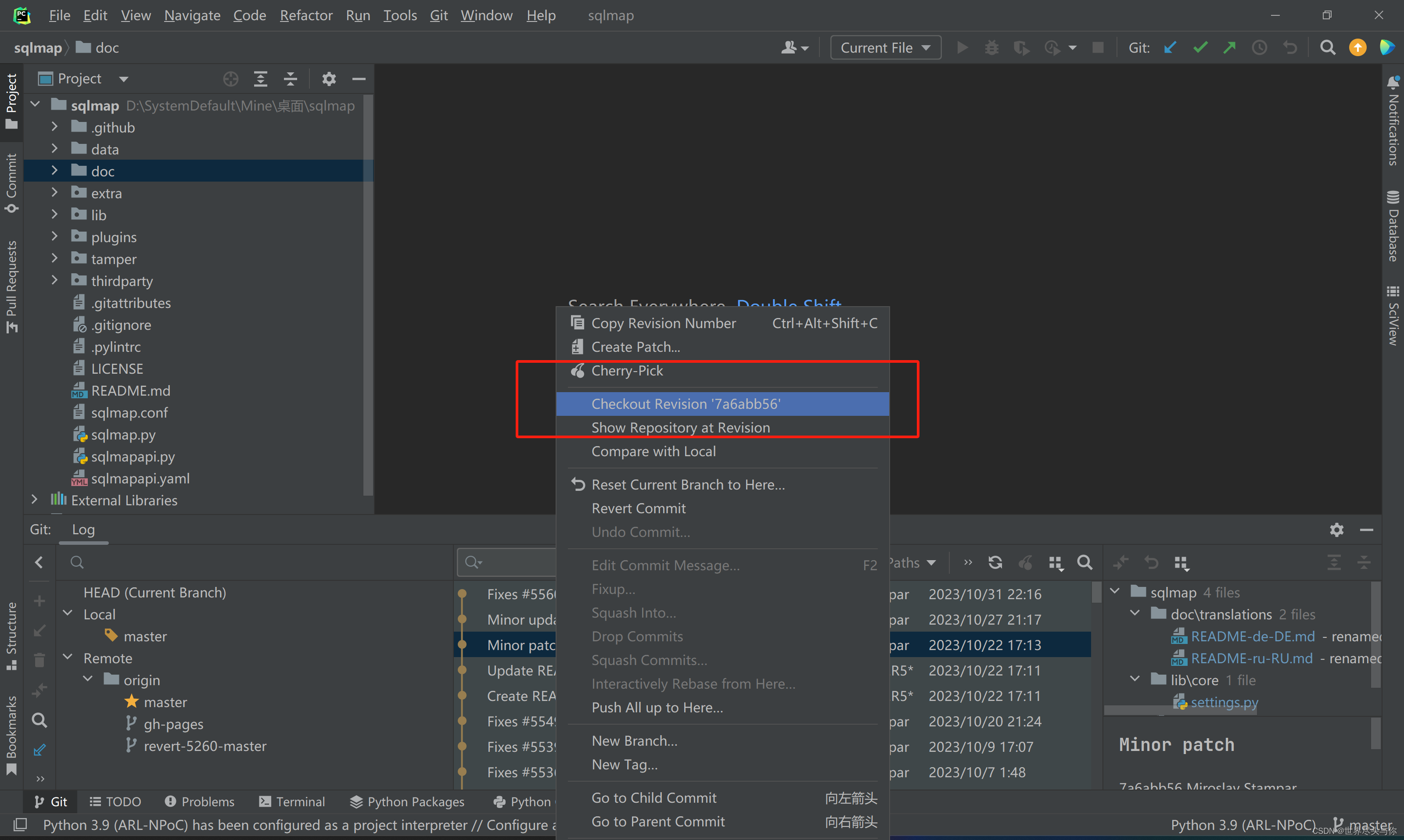Click the Stop square icon in toolbar
This screenshot has width=1404, height=840.
tap(1098, 47)
